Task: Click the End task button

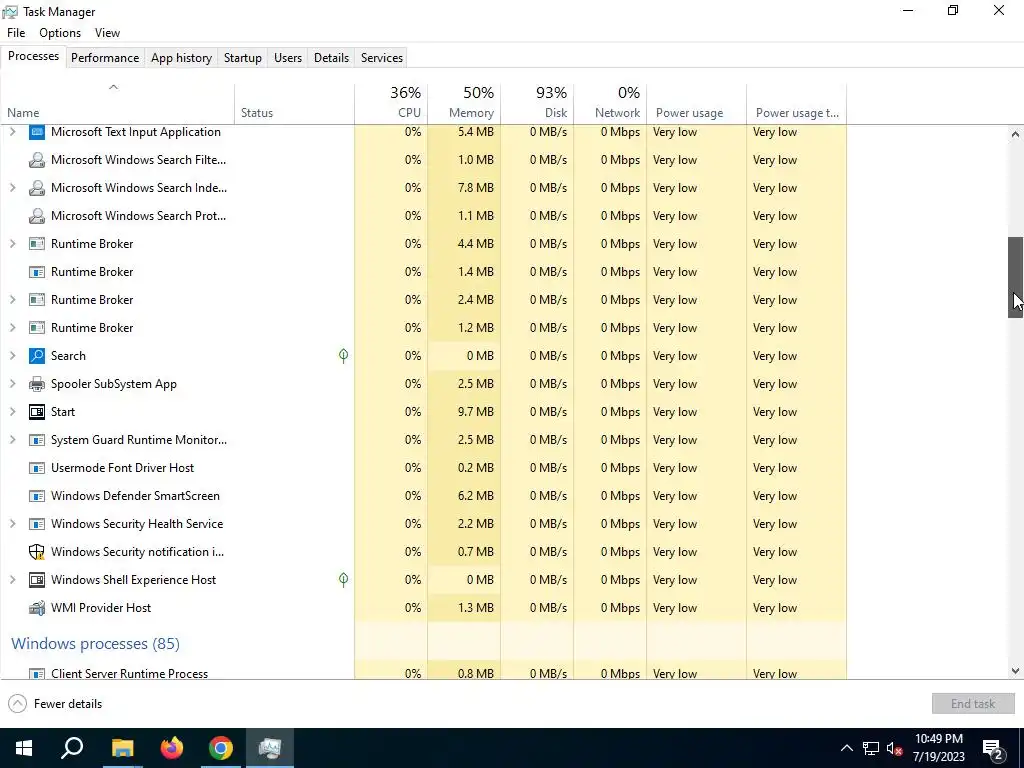Action: [x=973, y=703]
